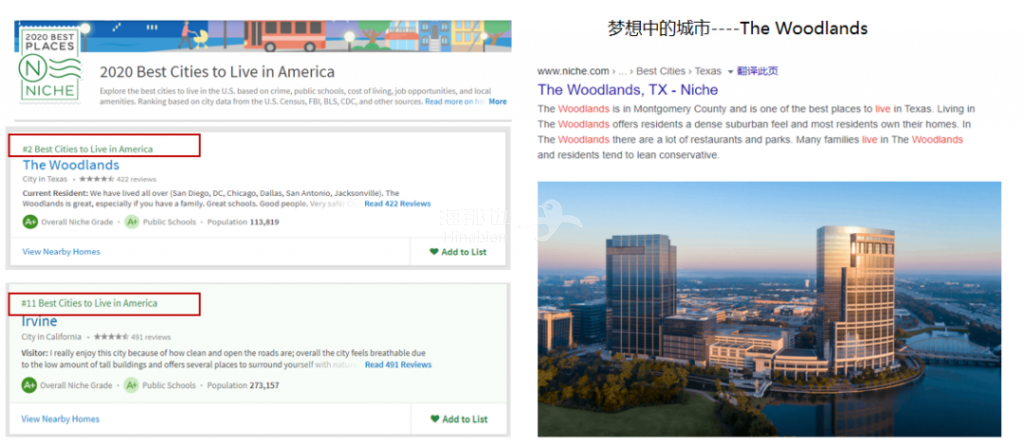The image size is (1024, 446).
Task: Add The Woodlands to list
Action: [x=458, y=252]
